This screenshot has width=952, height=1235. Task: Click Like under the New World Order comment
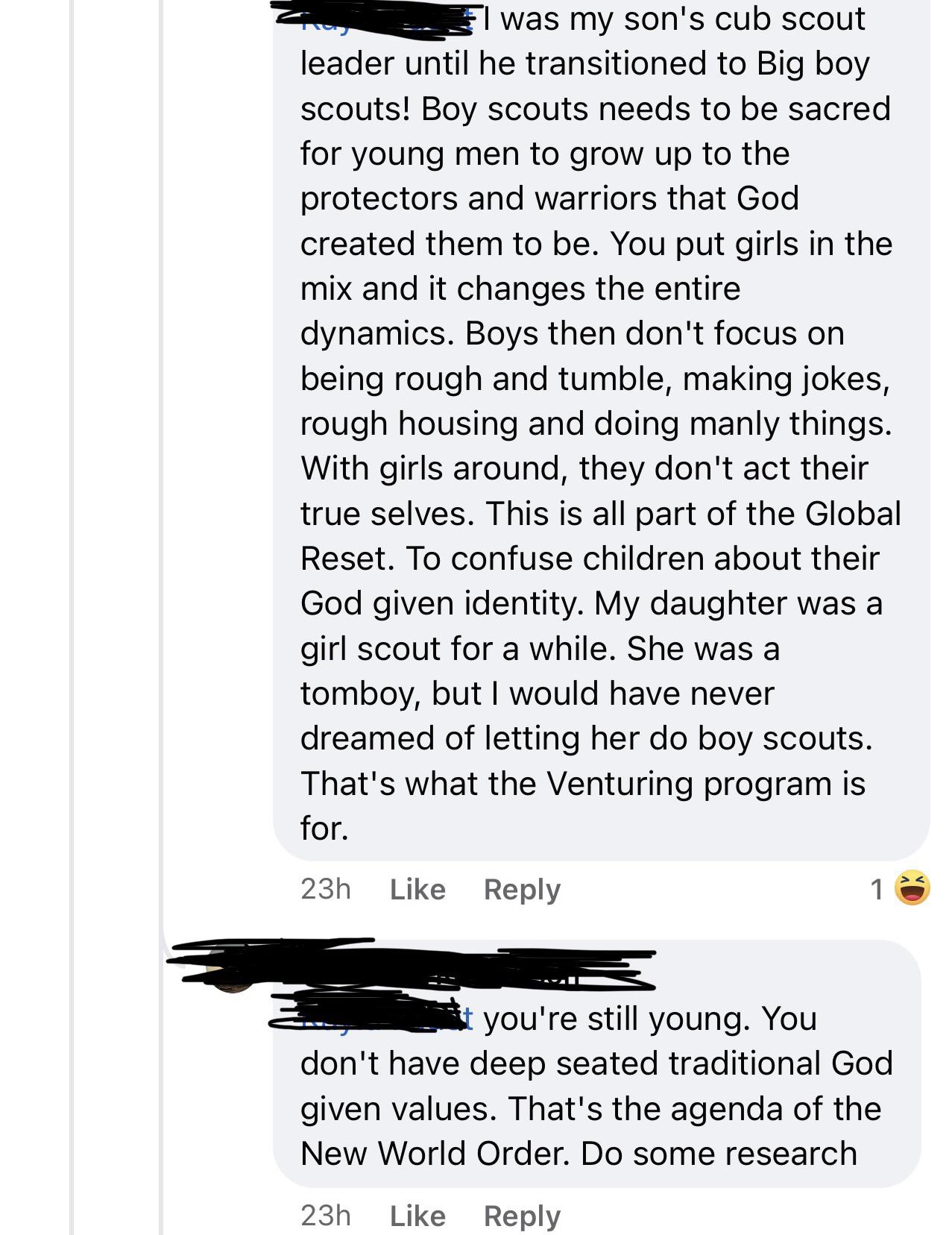(417, 1215)
